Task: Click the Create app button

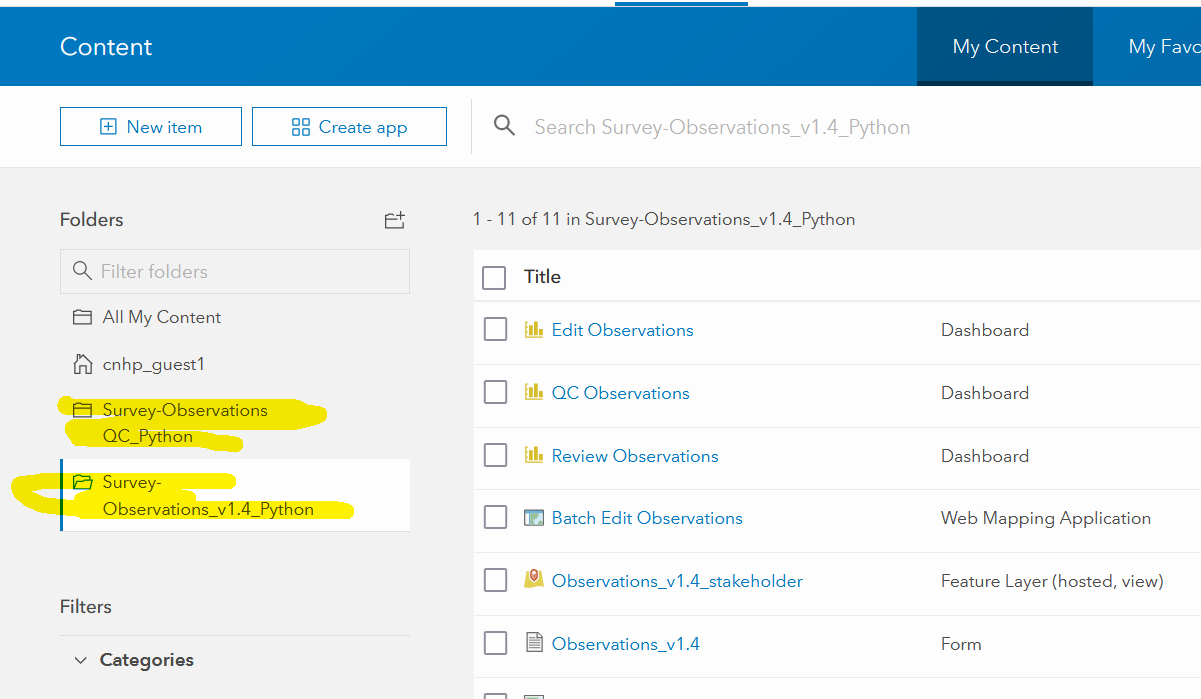Action: [x=349, y=127]
